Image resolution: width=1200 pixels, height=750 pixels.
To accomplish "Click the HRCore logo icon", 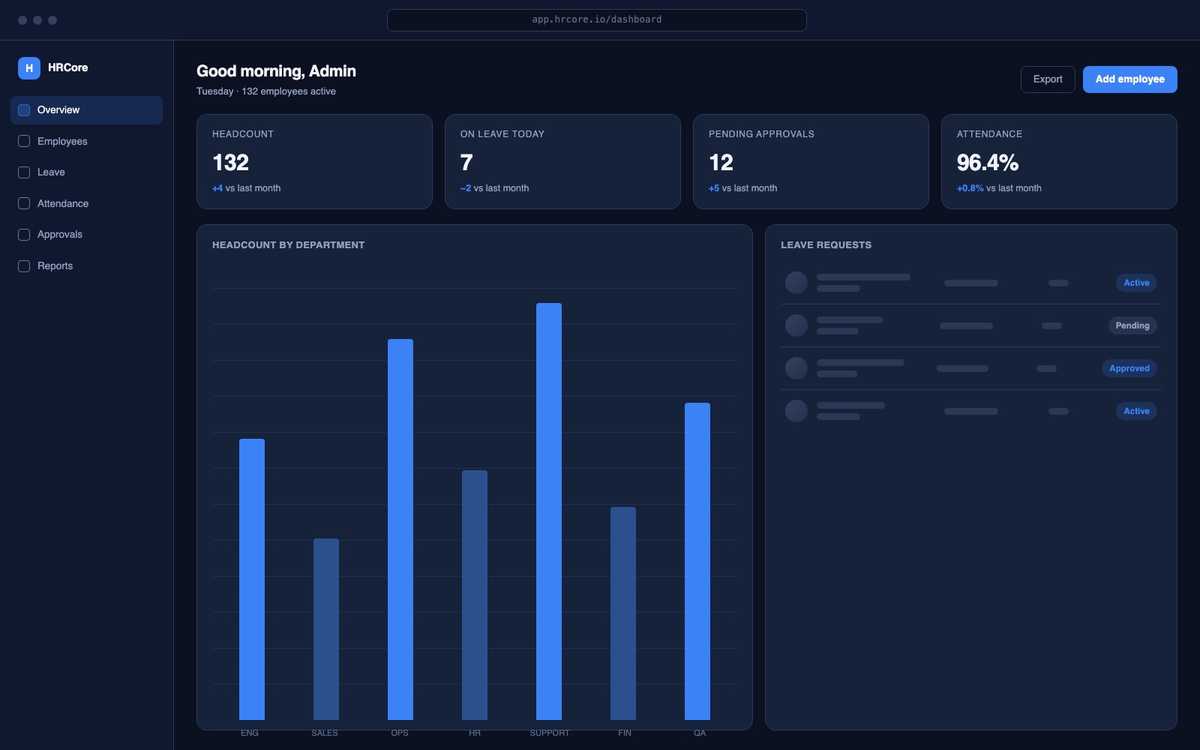I will pos(29,68).
